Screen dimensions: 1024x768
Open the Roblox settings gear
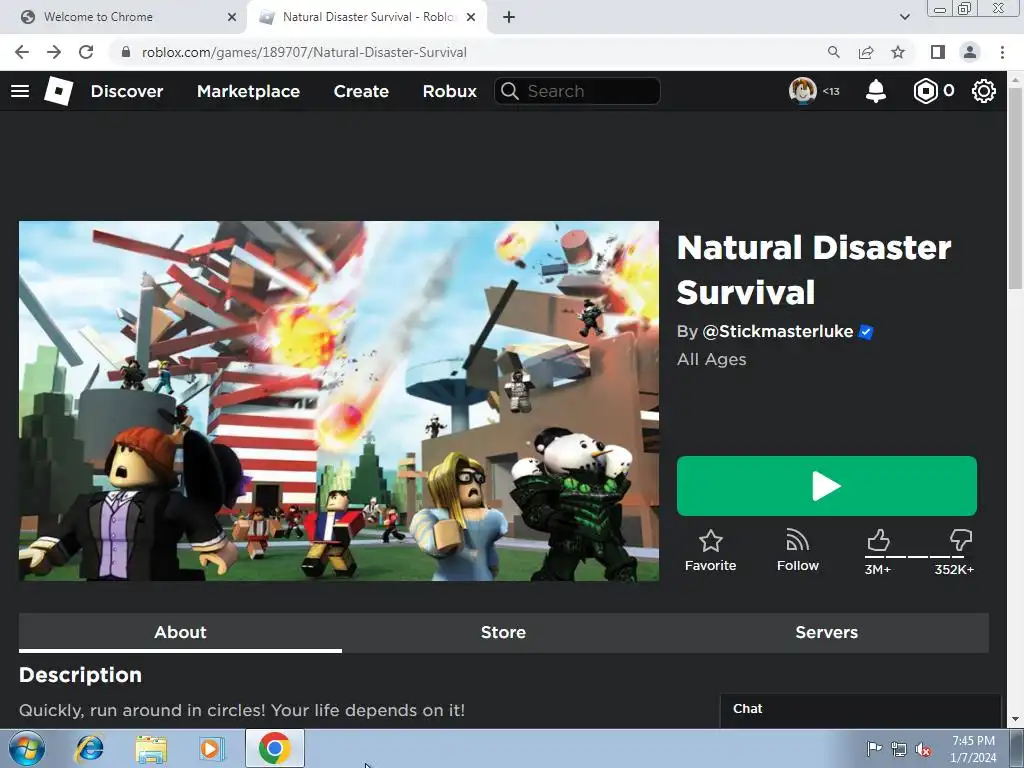[x=984, y=91]
